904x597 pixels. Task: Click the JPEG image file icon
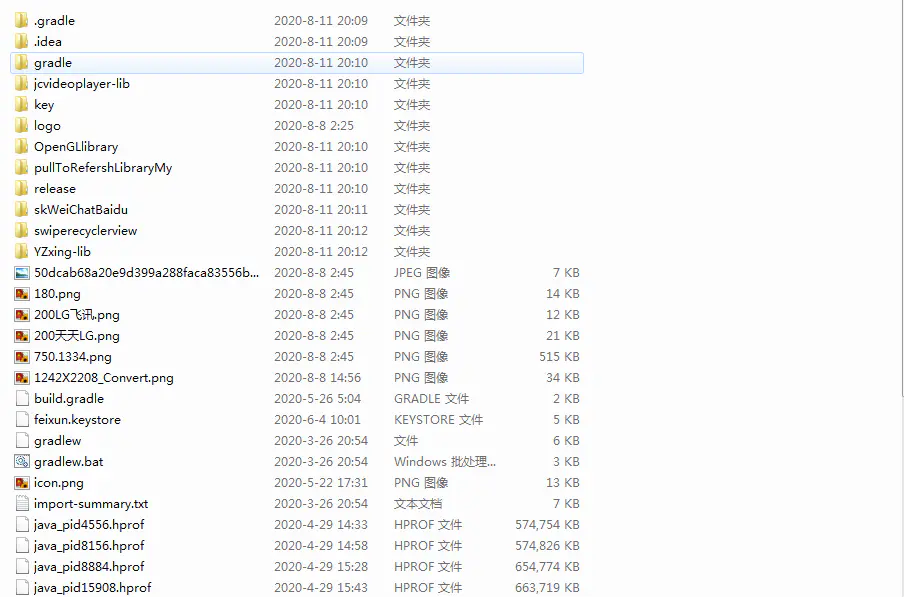click(22, 273)
